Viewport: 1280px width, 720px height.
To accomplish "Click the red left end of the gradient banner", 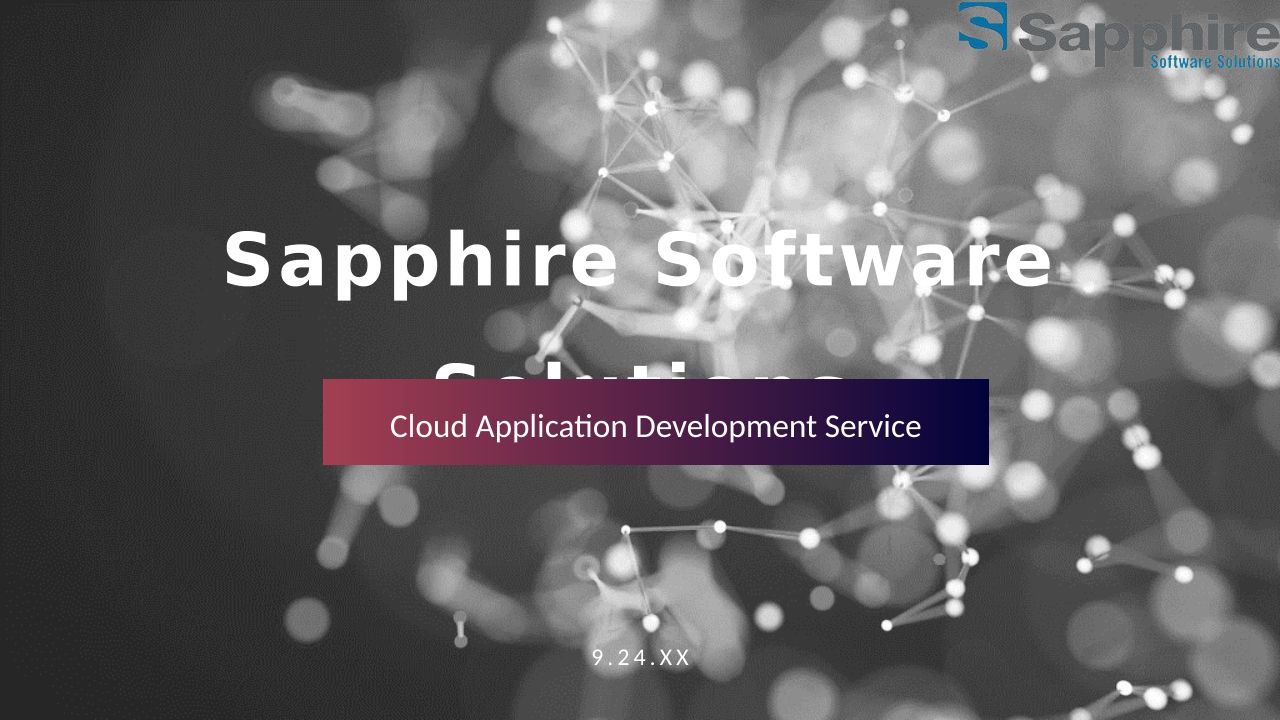I will 342,422.
